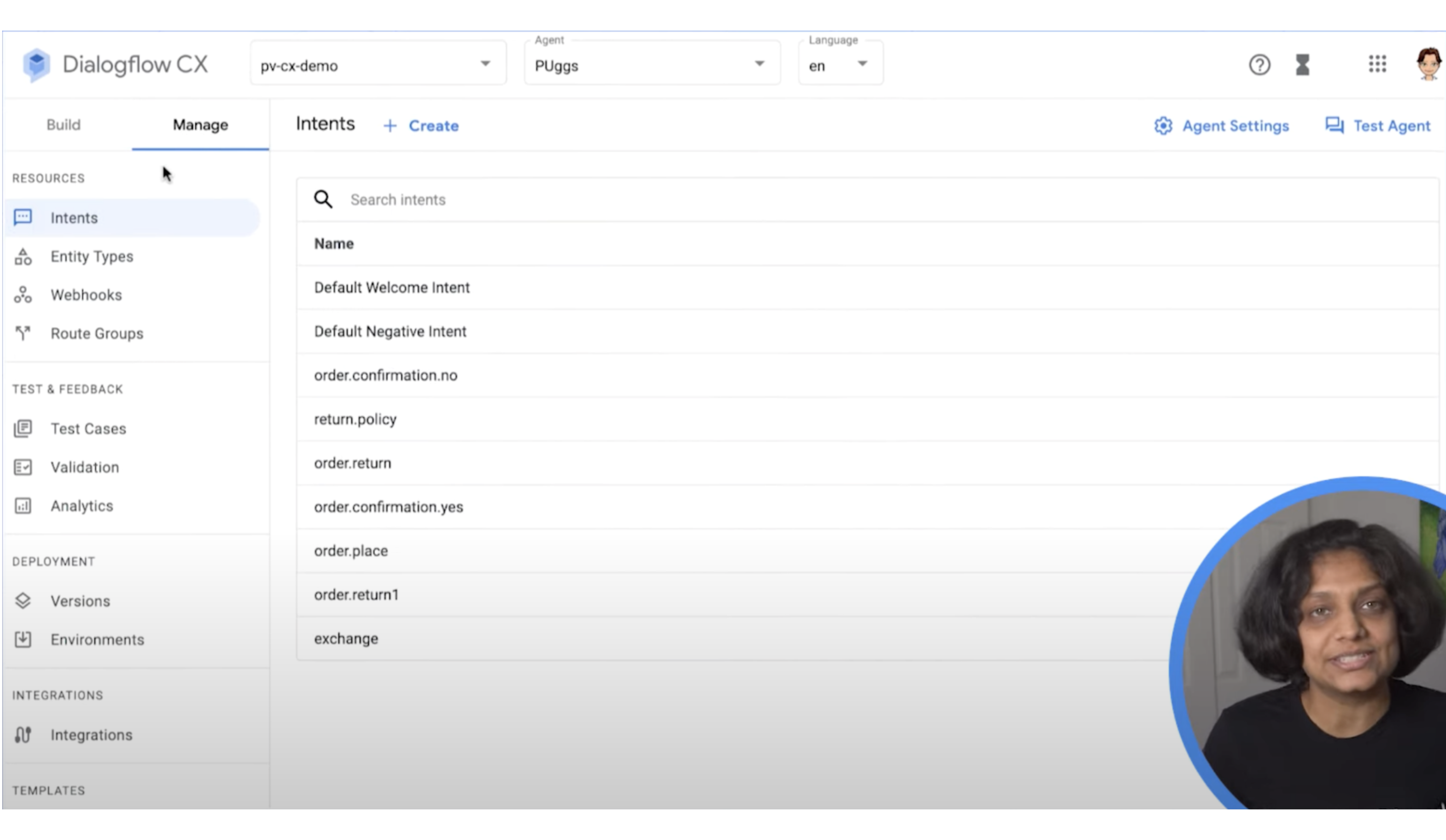Open the Language en dropdown

tap(841, 63)
